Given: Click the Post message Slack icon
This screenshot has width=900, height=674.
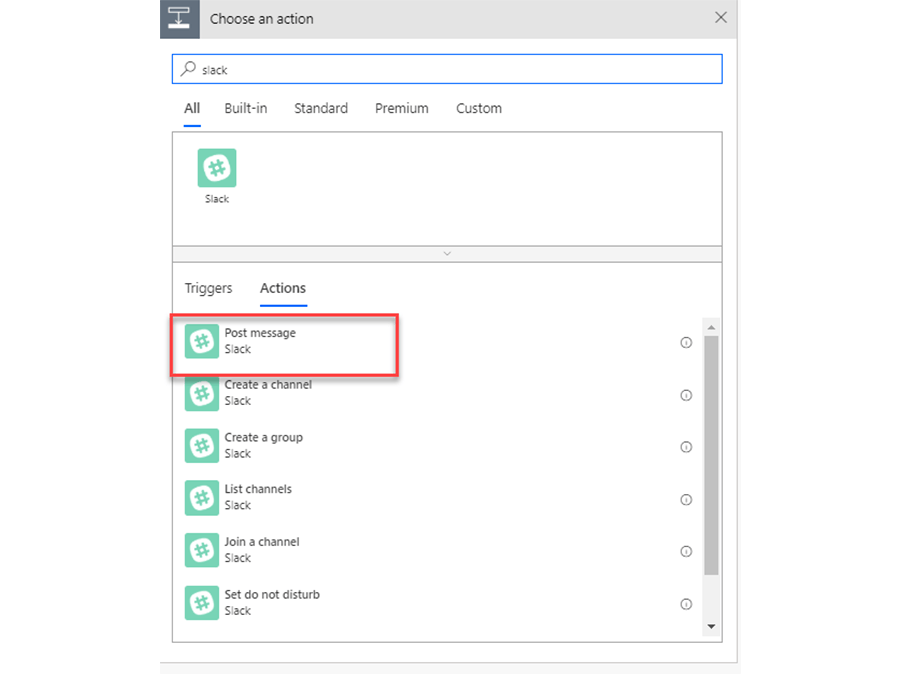Looking at the screenshot, I should [x=201, y=341].
